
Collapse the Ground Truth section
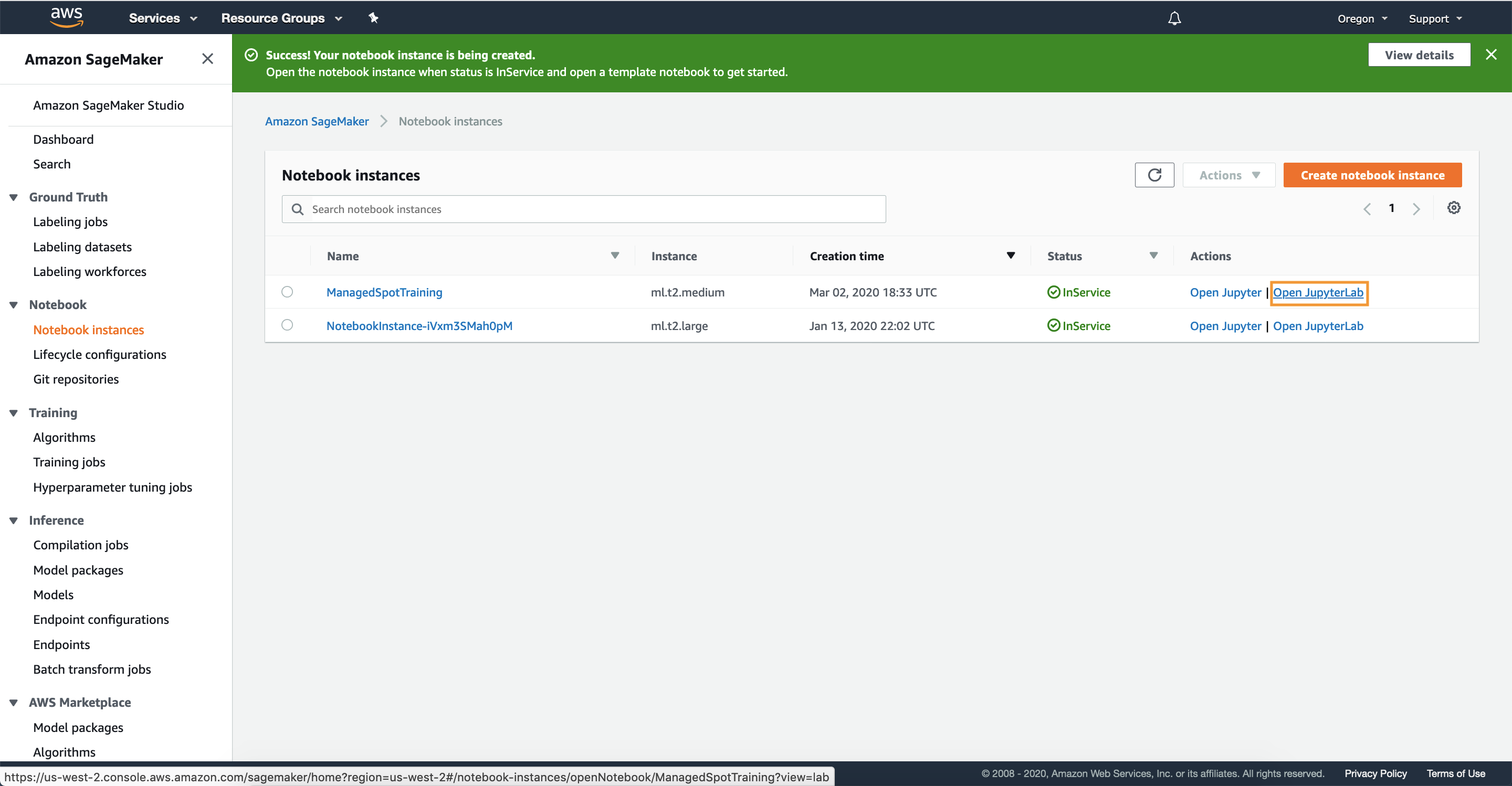point(14,197)
